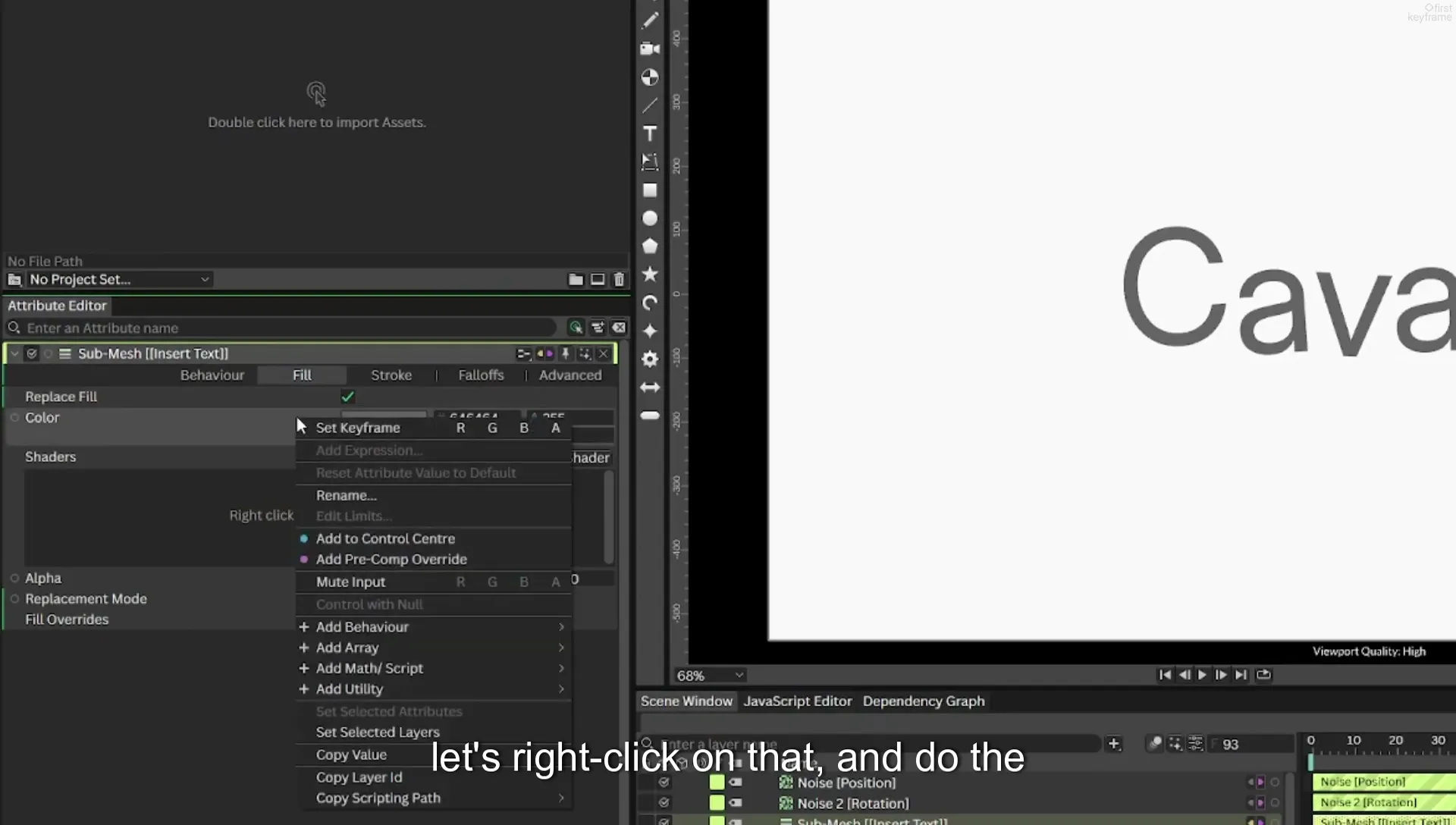
Task: Toggle the Replace Fill checkmark
Action: [348, 397]
